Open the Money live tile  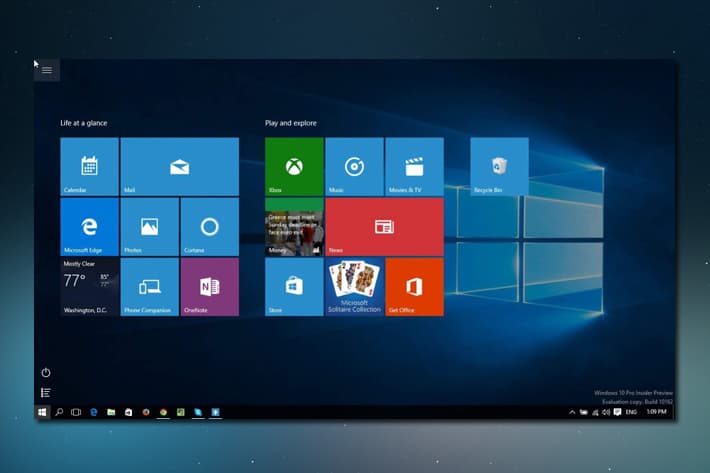294,227
